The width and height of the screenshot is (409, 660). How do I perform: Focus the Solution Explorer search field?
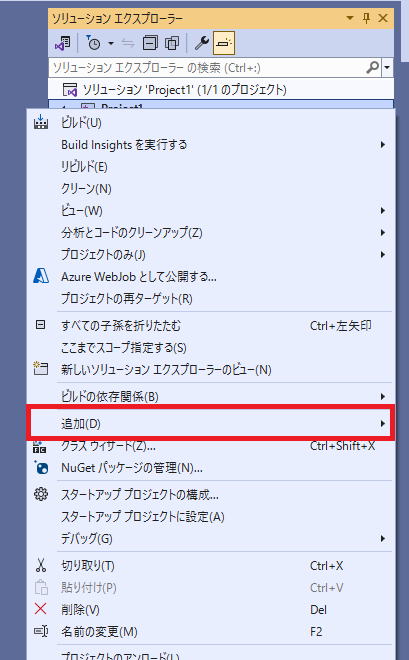coord(207,67)
